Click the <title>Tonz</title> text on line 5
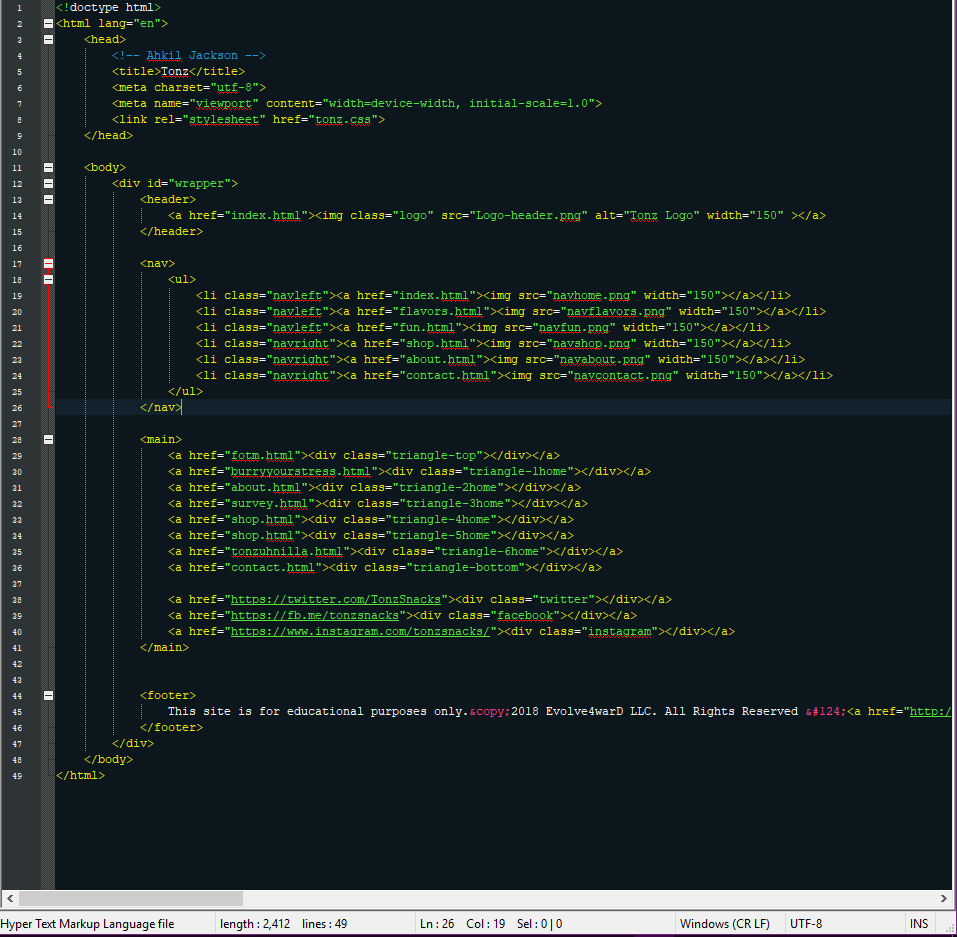Image resolution: width=957 pixels, height=937 pixels. pyautogui.click(x=180, y=71)
